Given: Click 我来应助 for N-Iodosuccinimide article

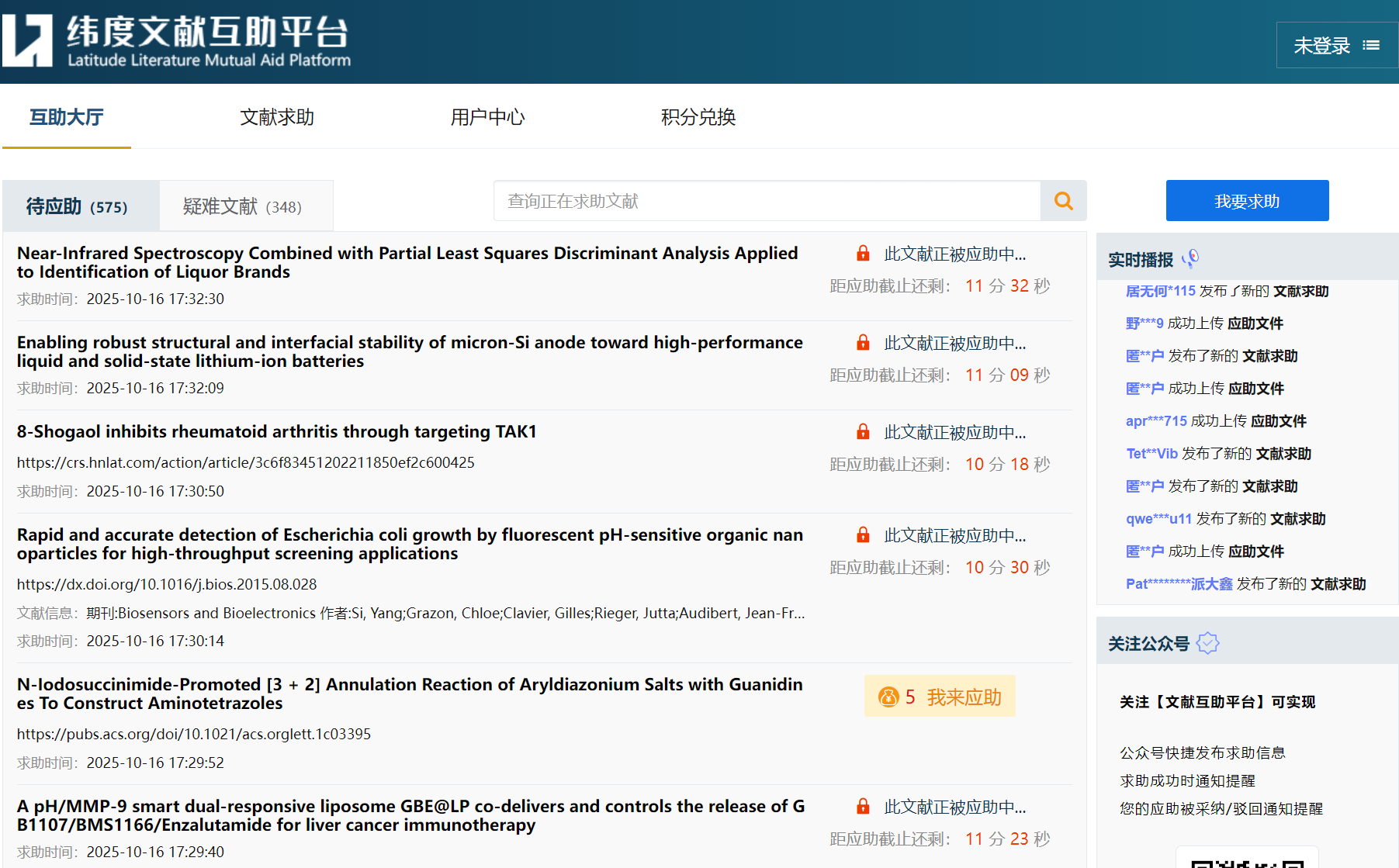Looking at the screenshot, I should pos(962,697).
